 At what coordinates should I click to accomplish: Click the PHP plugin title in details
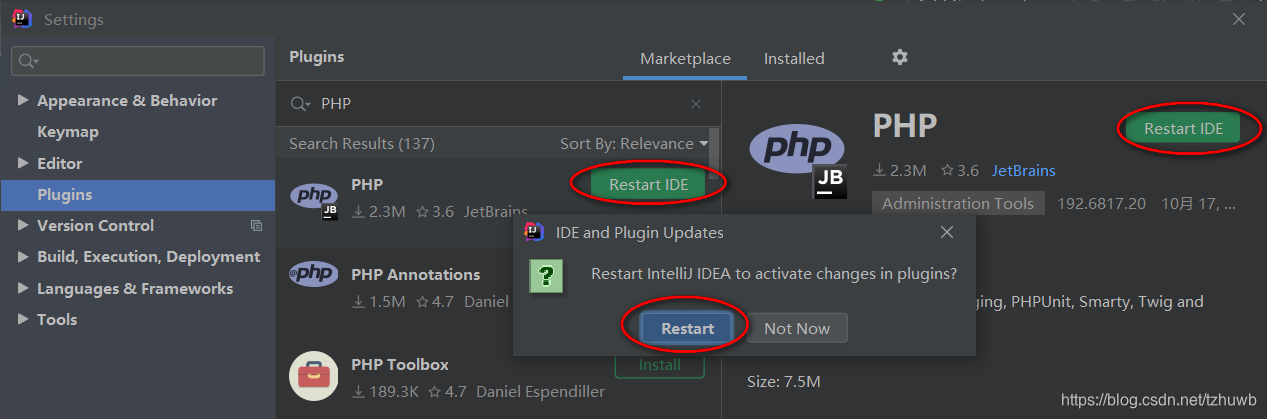tap(905, 126)
